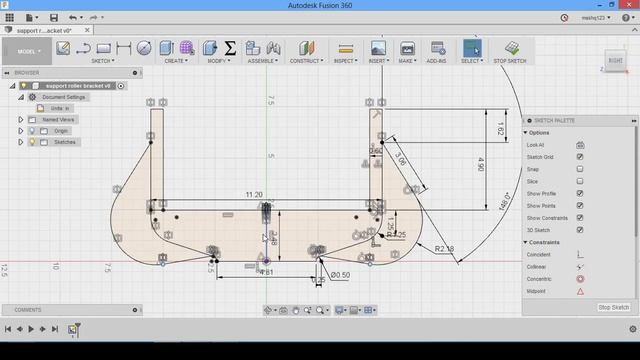
Task: Click the New Component assemble icon
Action: tap(253, 48)
